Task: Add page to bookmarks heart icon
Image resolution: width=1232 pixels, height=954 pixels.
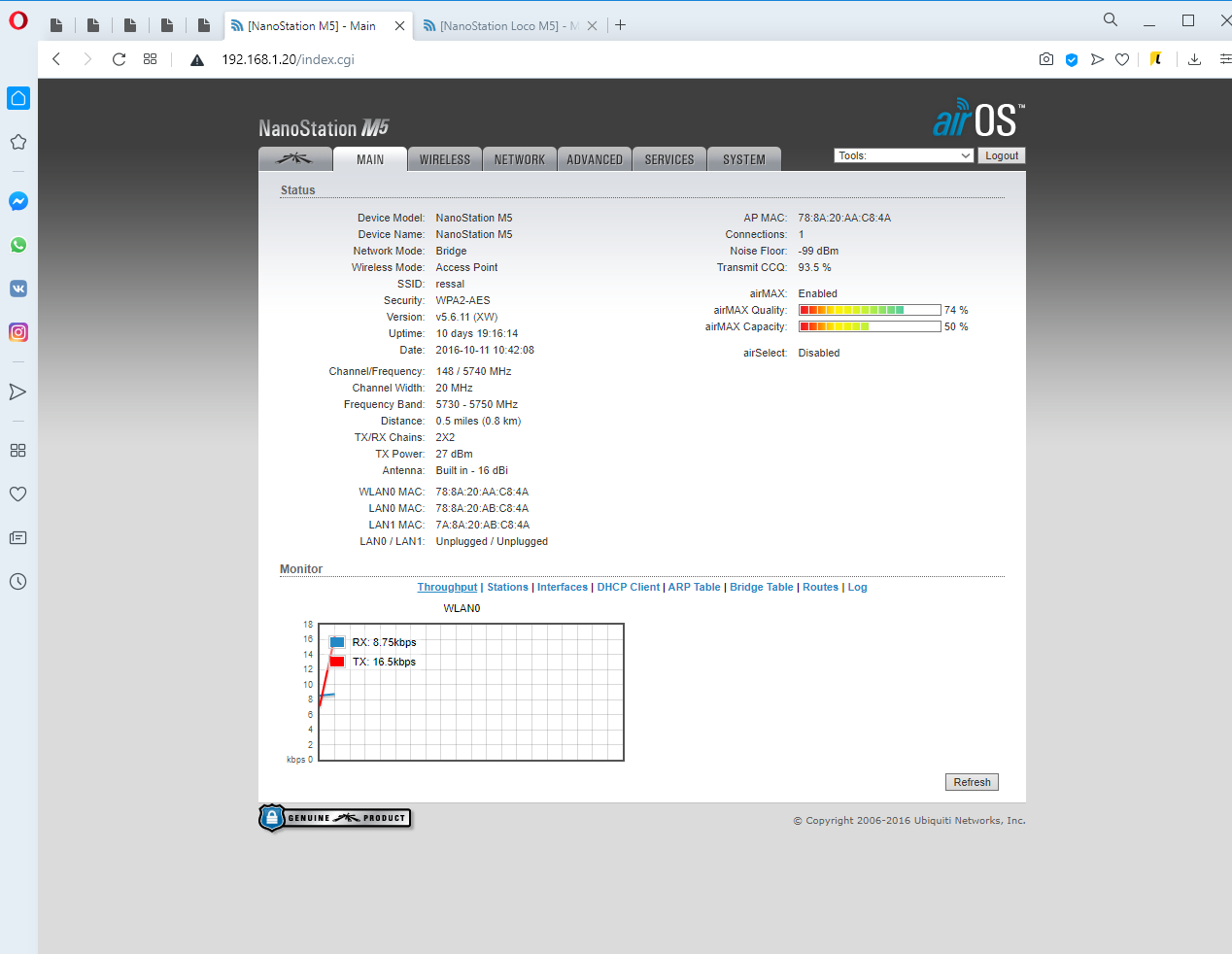Action: click(1122, 59)
